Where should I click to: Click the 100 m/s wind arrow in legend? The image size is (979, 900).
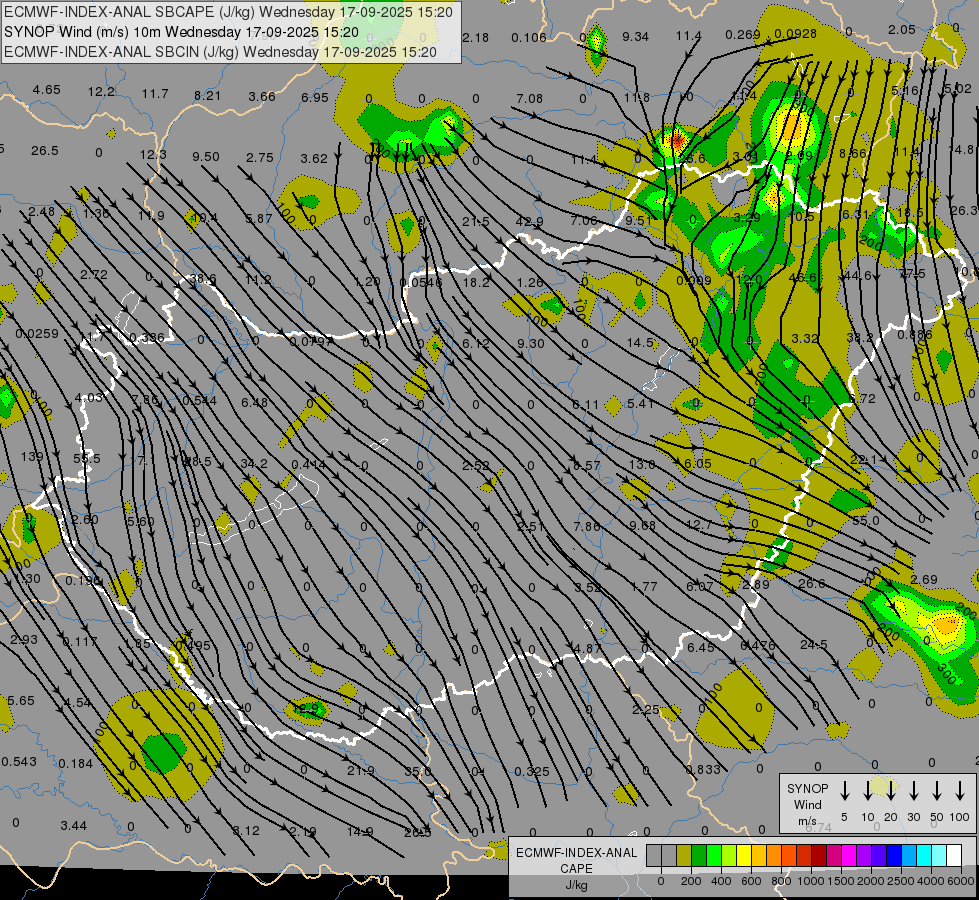pos(960,791)
